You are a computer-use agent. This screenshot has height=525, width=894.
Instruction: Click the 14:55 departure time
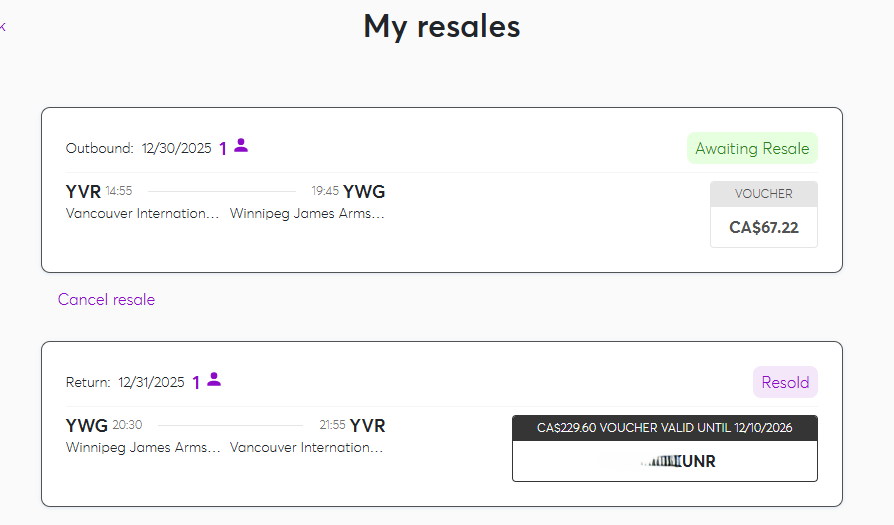119,191
